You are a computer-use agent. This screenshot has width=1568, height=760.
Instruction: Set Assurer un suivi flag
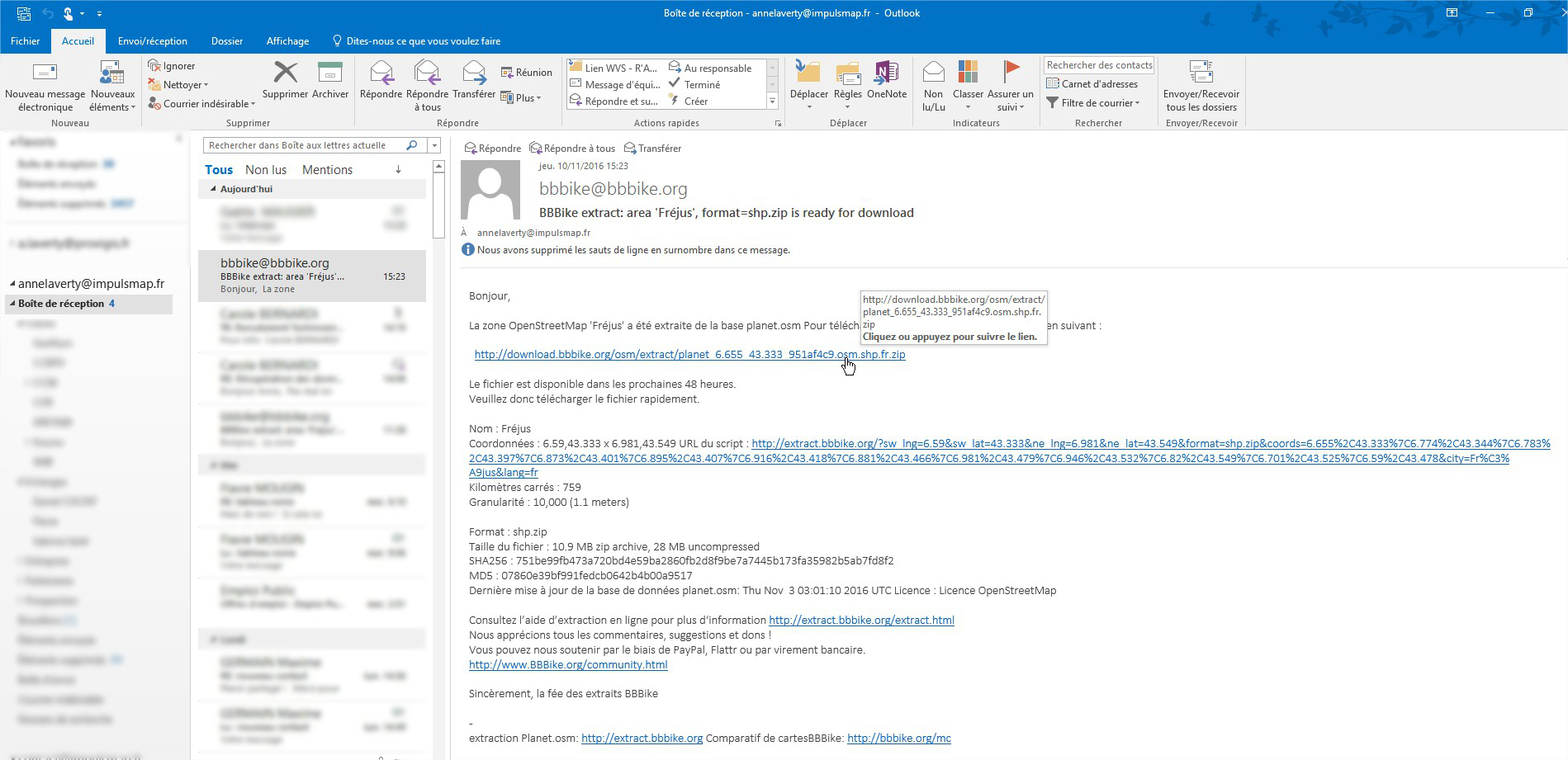click(x=1010, y=86)
